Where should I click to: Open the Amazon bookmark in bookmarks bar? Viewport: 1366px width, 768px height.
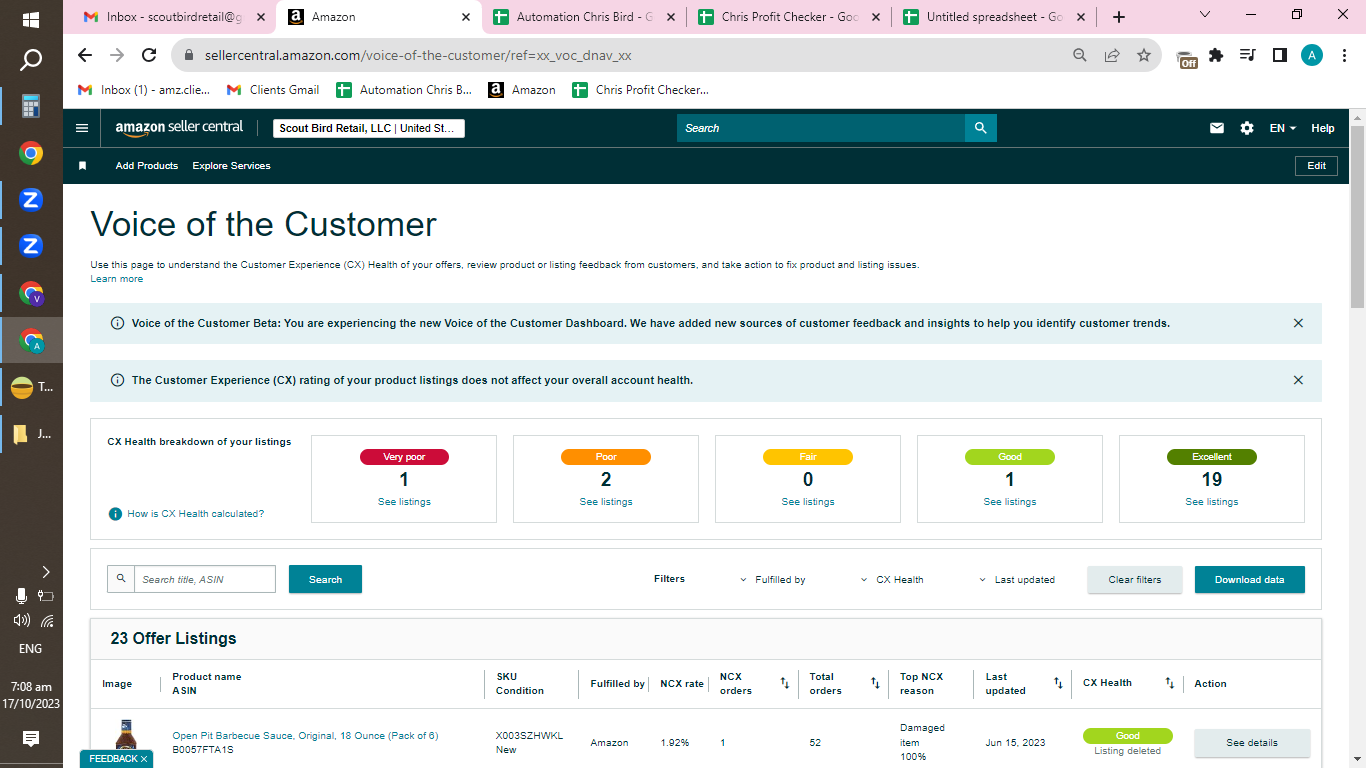(522, 90)
